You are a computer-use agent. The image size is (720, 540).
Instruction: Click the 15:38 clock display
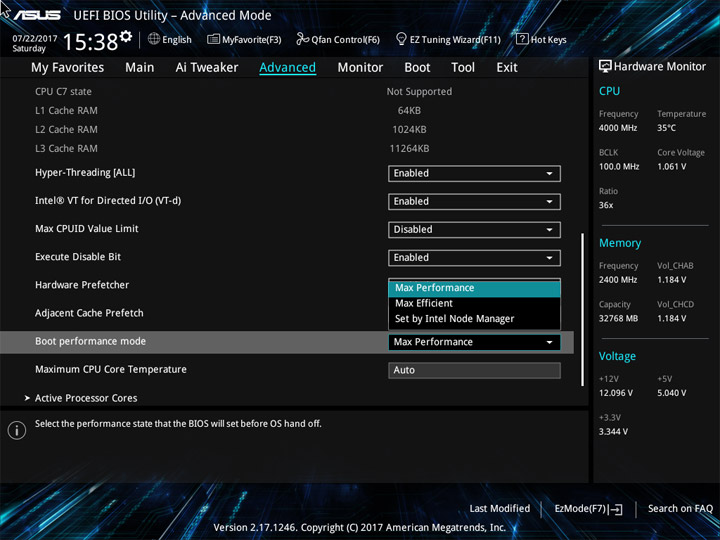tap(90, 42)
